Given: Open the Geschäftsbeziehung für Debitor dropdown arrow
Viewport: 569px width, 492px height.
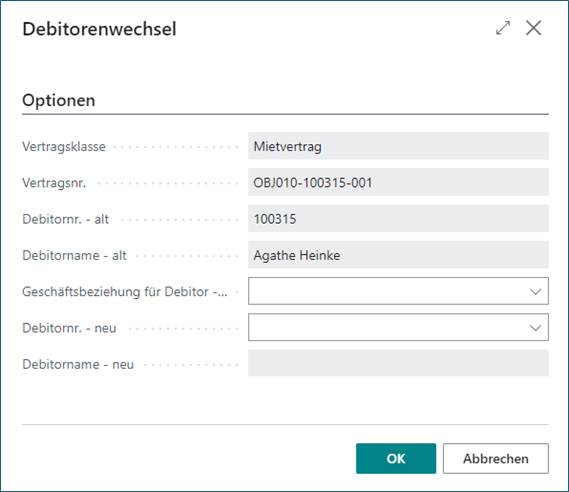Looking at the screenshot, I should 535,291.
